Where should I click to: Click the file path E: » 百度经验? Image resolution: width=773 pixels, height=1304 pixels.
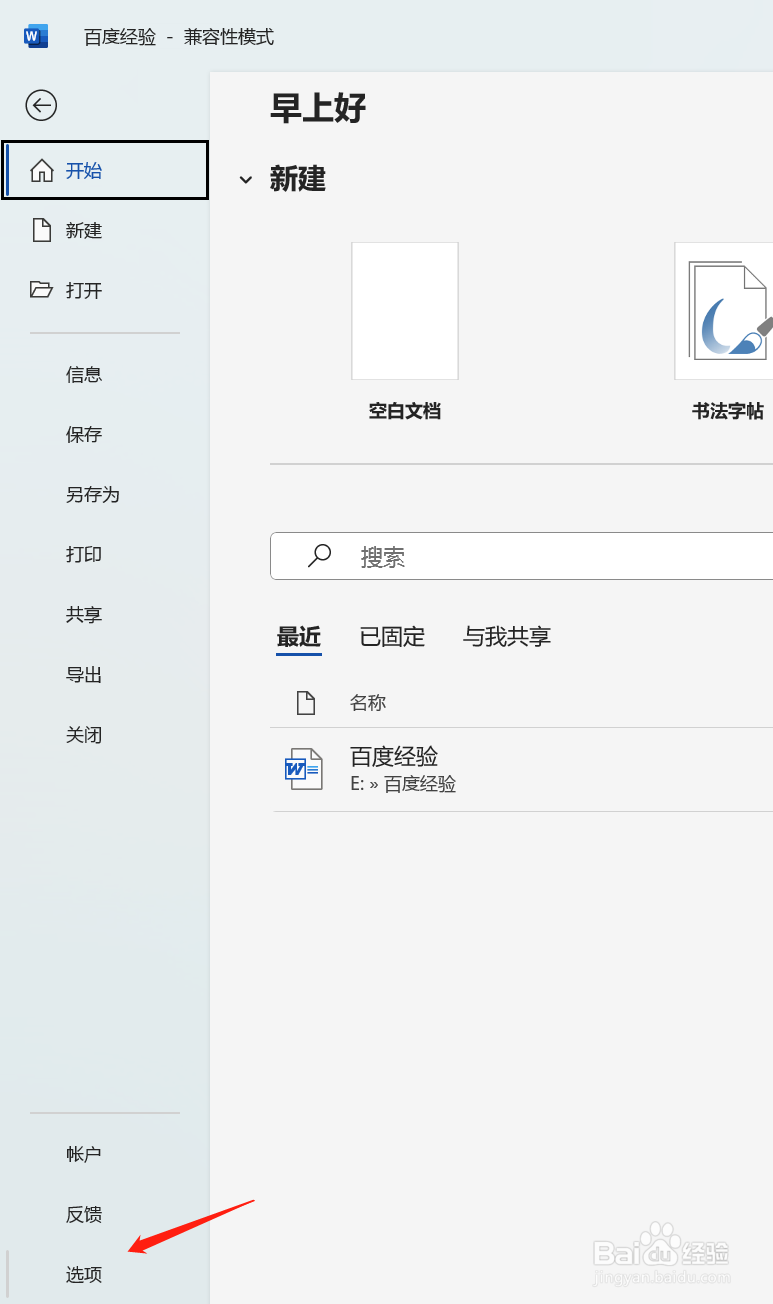click(x=403, y=785)
